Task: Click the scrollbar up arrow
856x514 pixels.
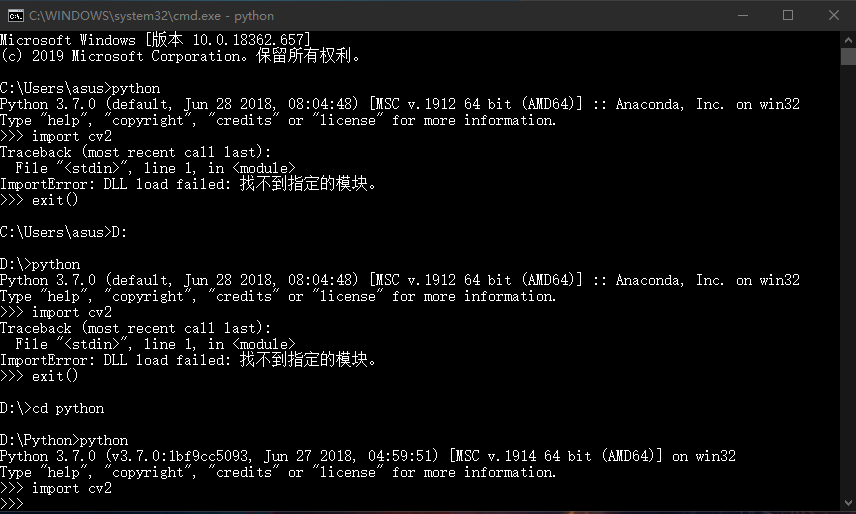Action: (847, 38)
